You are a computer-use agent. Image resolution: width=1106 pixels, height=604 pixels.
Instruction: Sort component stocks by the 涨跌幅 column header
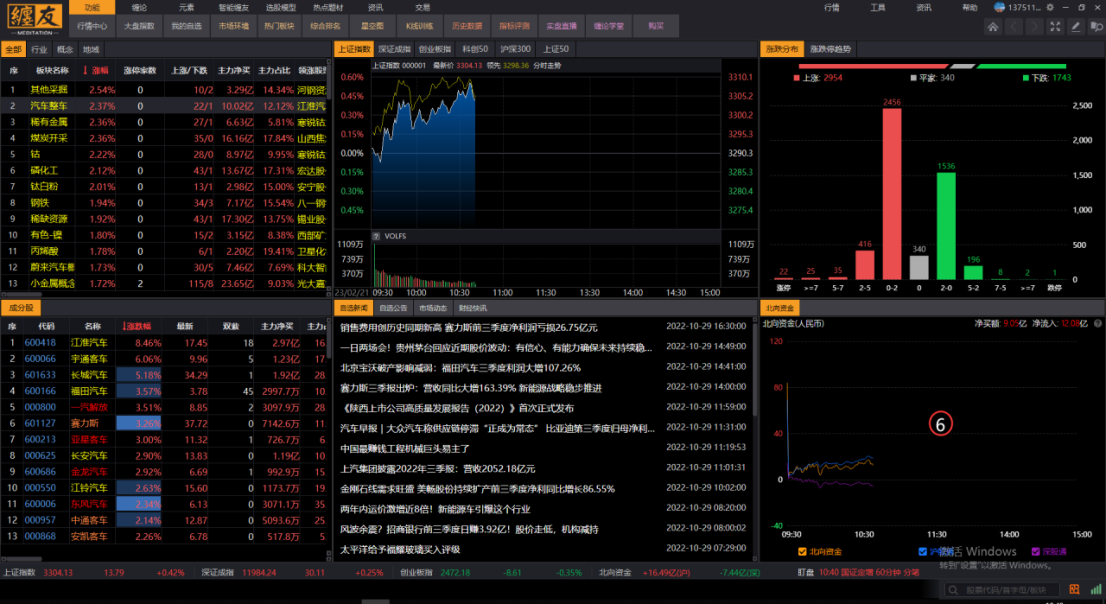point(136,326)
